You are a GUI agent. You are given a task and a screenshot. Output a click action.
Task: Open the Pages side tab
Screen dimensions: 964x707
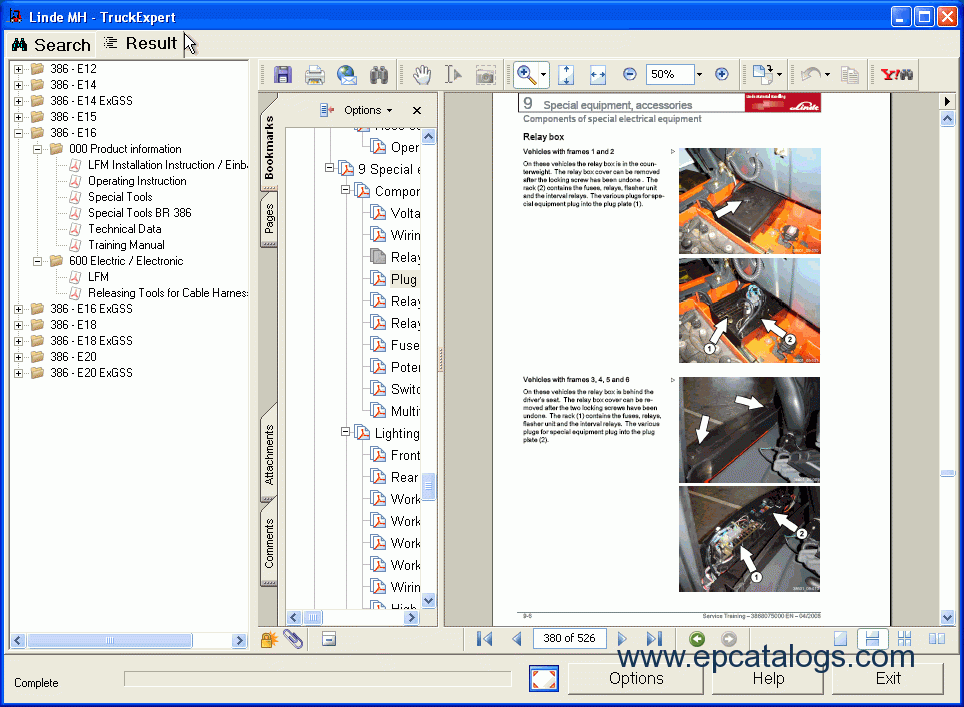(x=269, y=219)
